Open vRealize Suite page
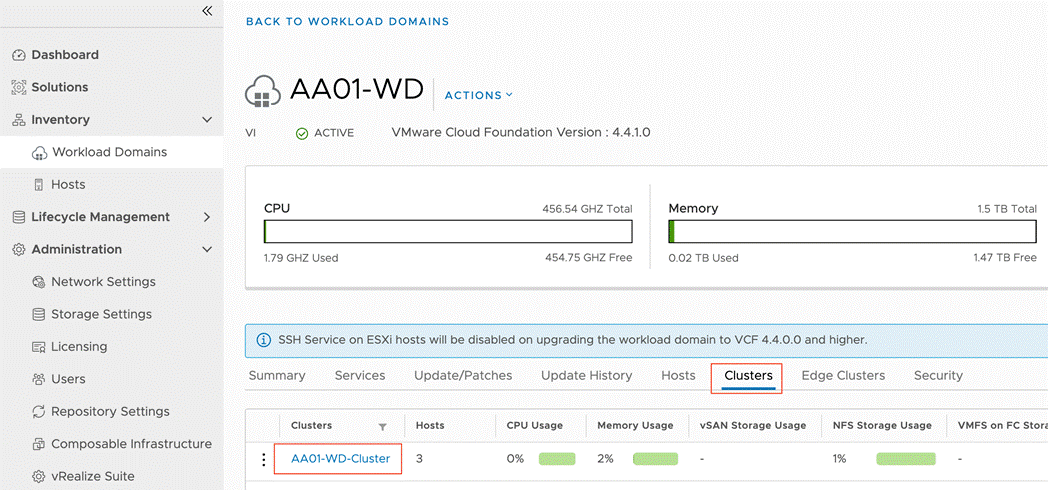 (93, 477)
